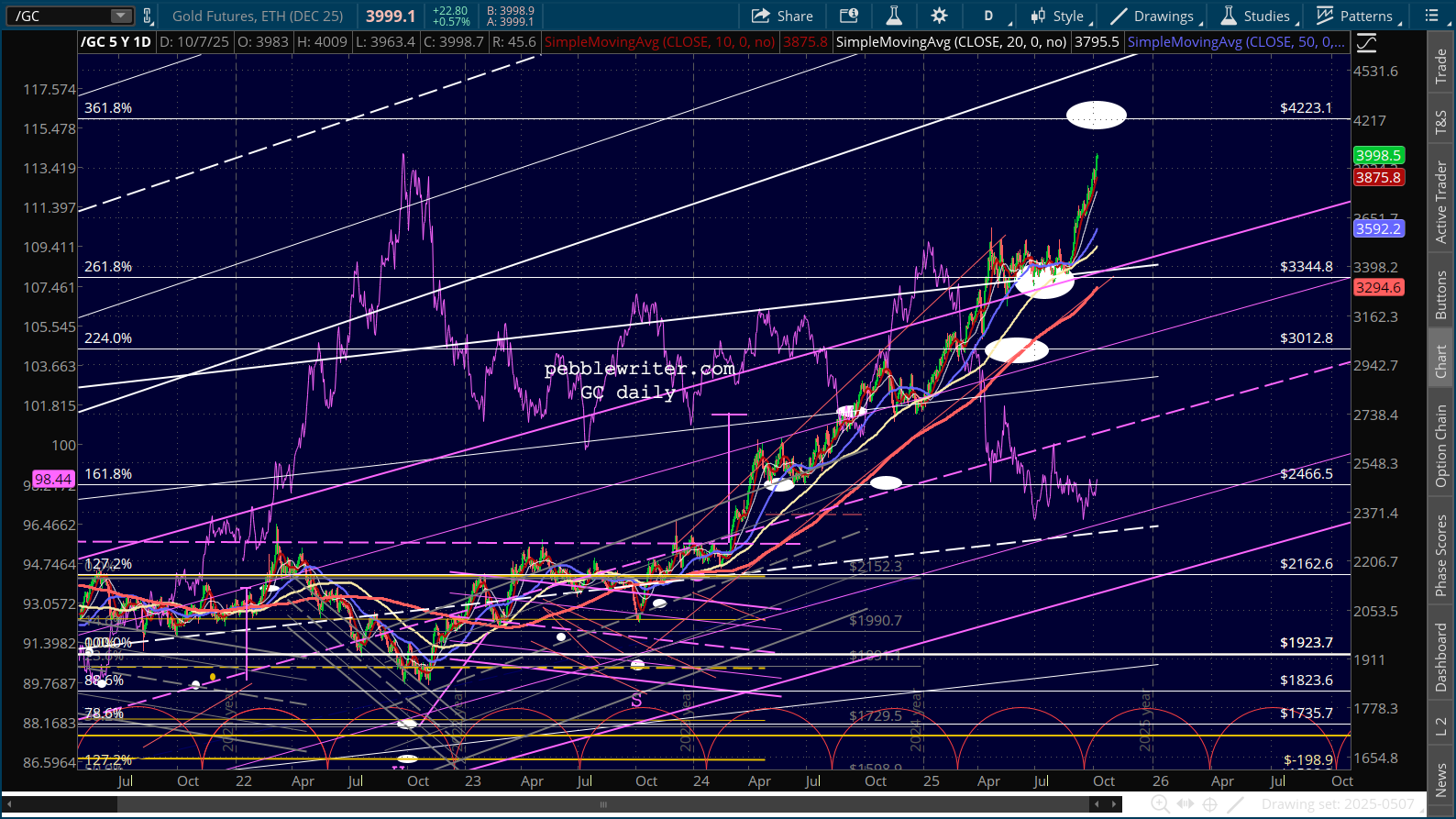Open the Option Chain side tab
1456x819 pixels.
1441,446
